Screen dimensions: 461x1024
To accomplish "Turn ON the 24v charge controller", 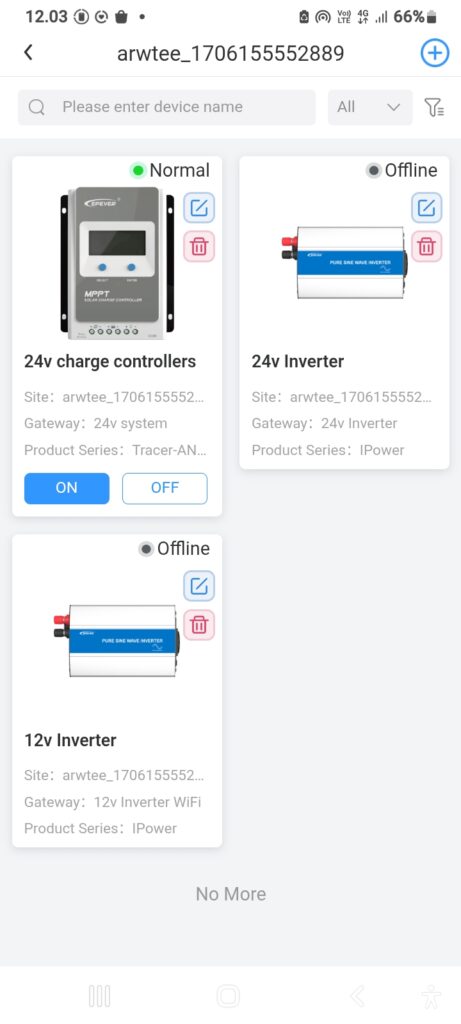I will pyautogui.click(x=67, y=488).
